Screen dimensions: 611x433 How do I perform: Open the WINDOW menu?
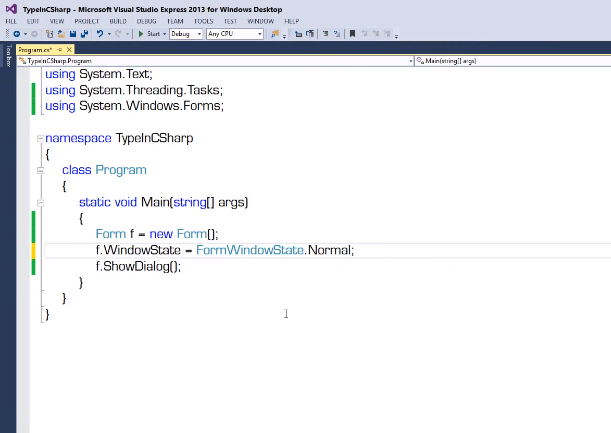(x=261, y=21)
